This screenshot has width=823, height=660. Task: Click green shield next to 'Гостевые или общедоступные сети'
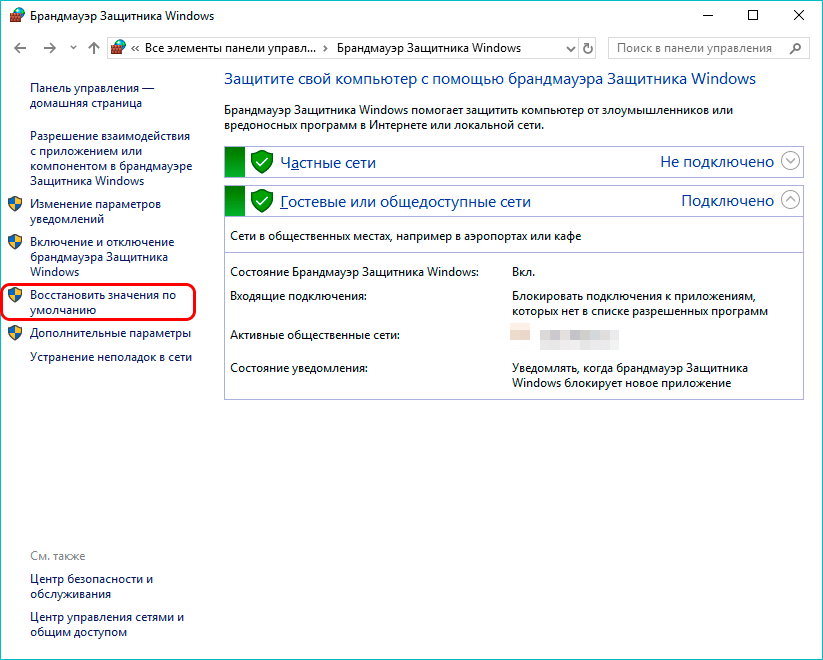pyautogui.click(x=262, y=201)
